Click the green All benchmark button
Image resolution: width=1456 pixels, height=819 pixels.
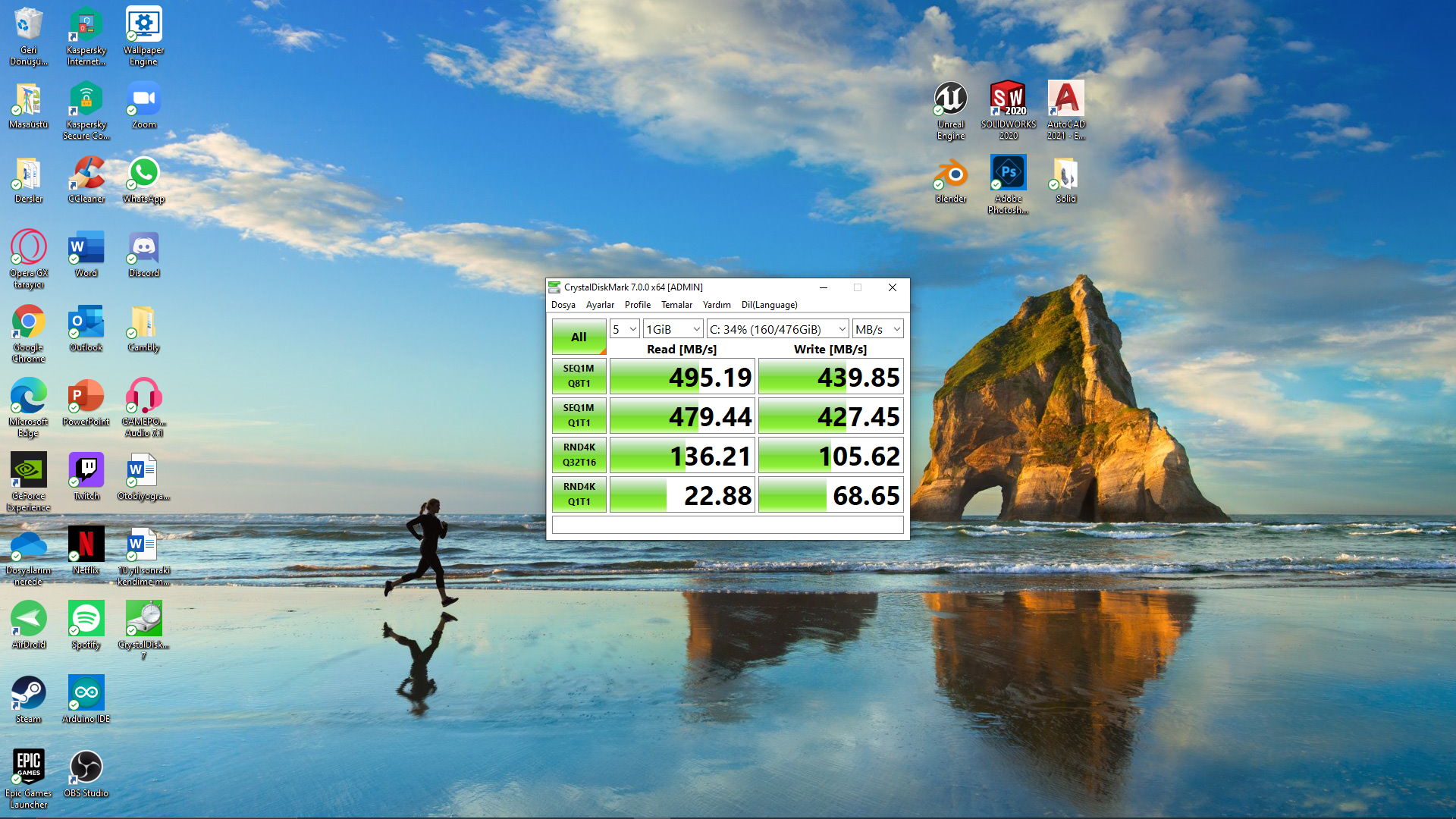coord(579,337)
